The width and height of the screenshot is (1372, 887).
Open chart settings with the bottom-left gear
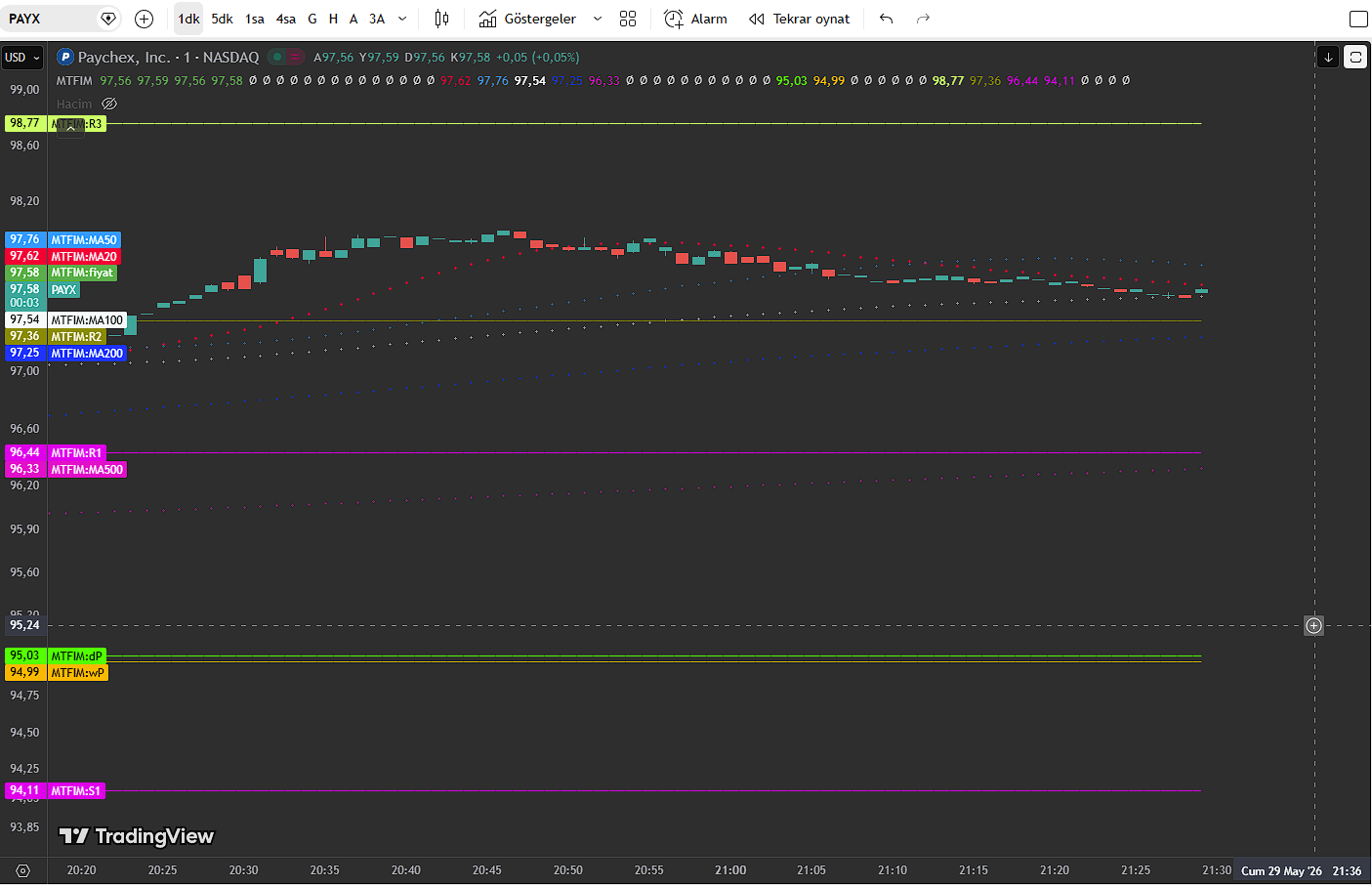(x=23, y=870)
